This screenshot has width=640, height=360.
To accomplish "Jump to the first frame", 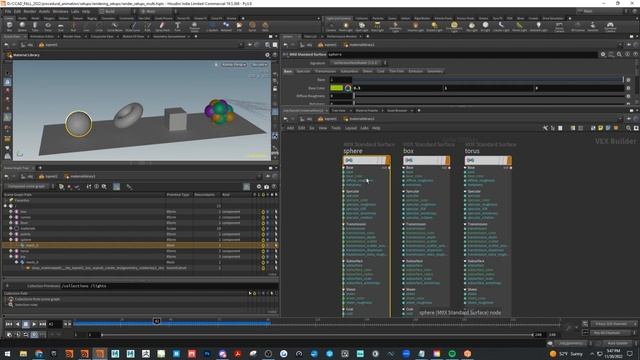I will coord(9,324).
